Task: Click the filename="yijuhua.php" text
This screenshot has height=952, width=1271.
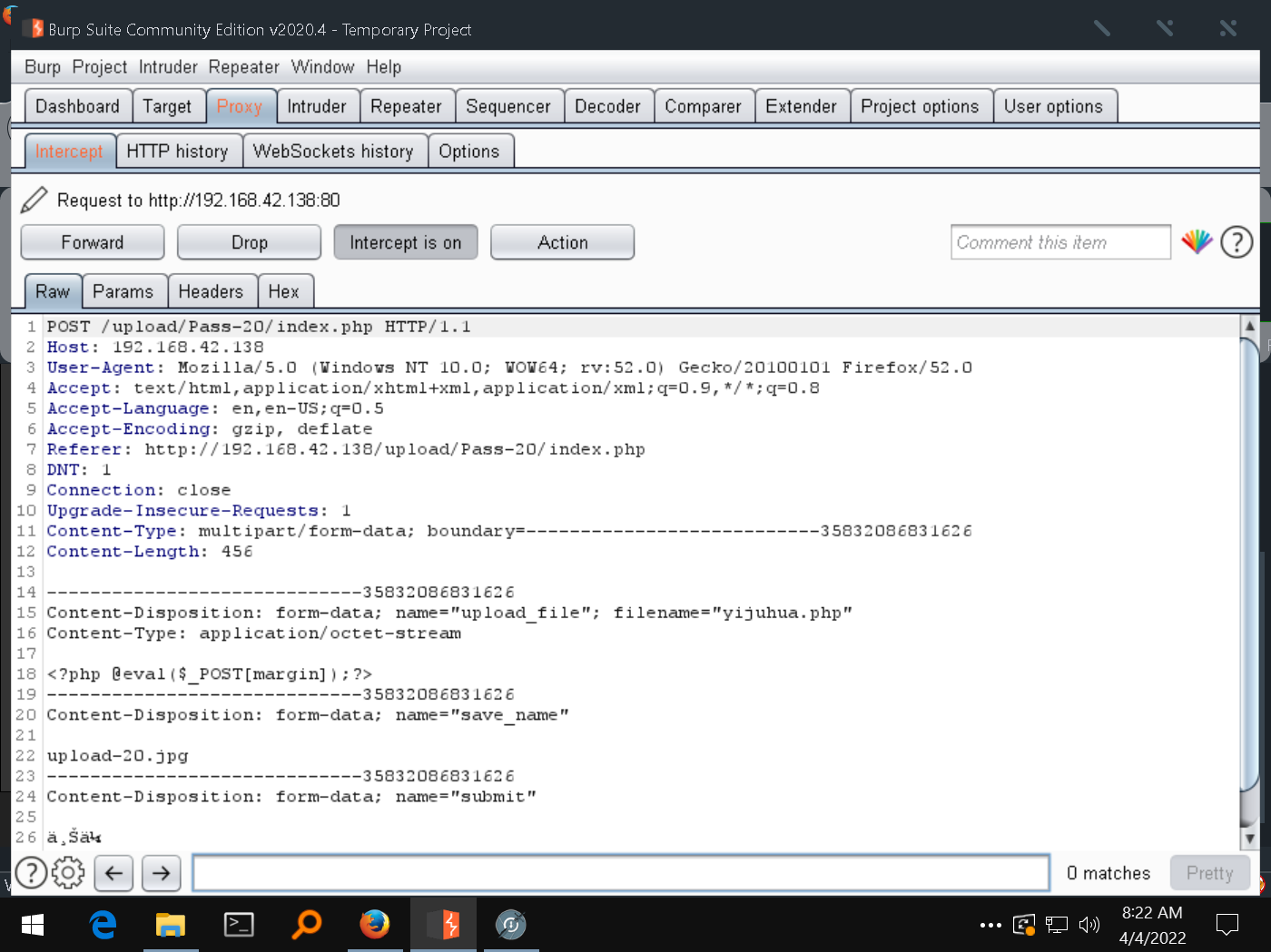Action: tap(733, 613)
